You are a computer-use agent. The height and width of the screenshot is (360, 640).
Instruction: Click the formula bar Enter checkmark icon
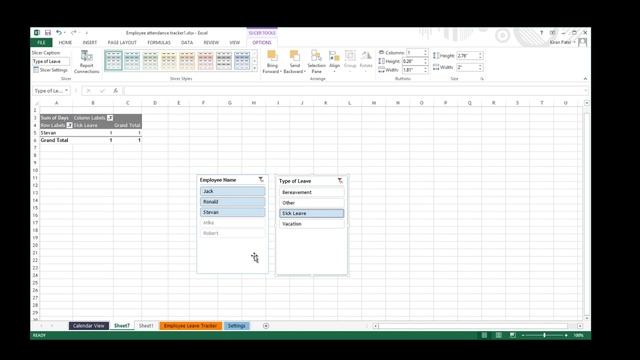pyautogui.click(x=102, y=91)
